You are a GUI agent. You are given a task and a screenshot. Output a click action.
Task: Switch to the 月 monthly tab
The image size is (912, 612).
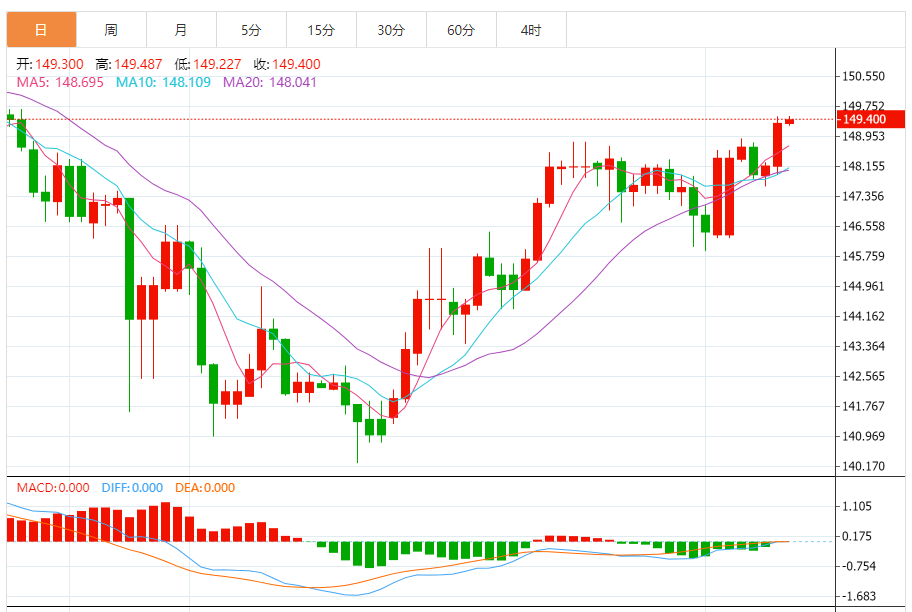[181, 30]
